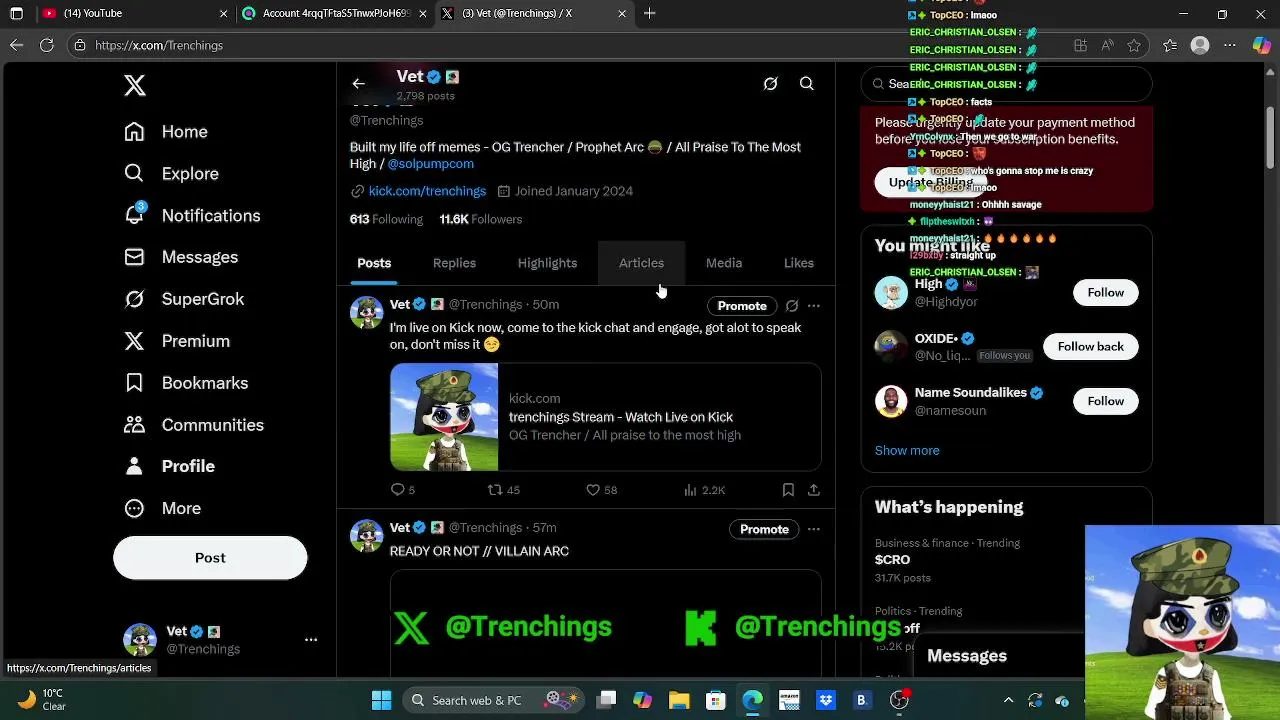Go back with browser back arrow

[17, 45]
